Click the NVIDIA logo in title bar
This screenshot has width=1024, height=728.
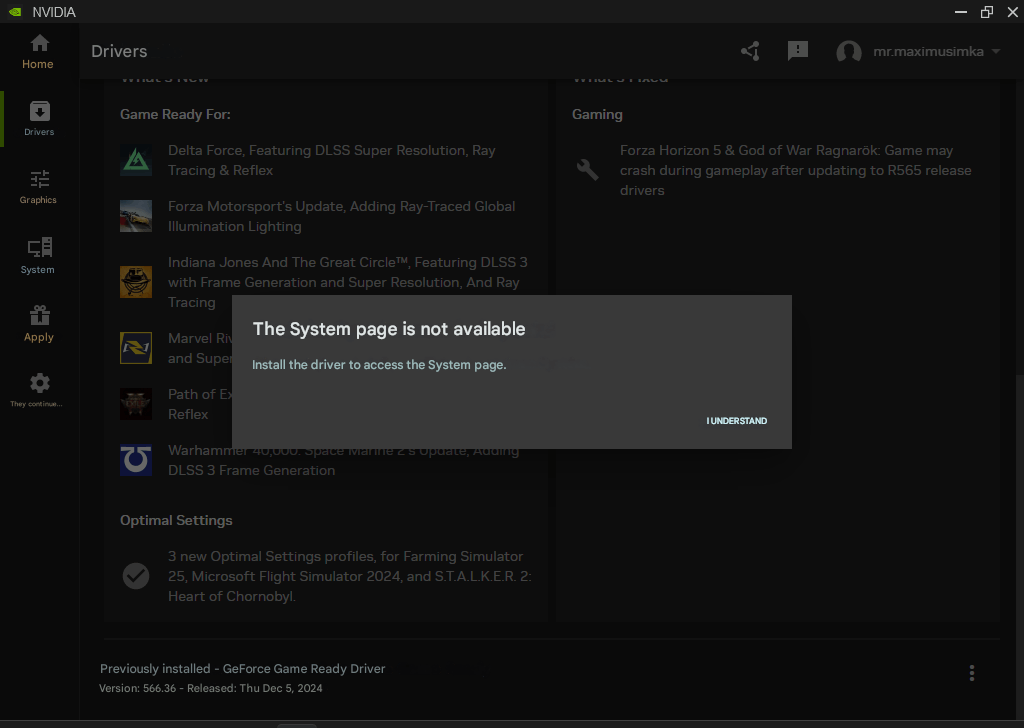pos(15,12)
